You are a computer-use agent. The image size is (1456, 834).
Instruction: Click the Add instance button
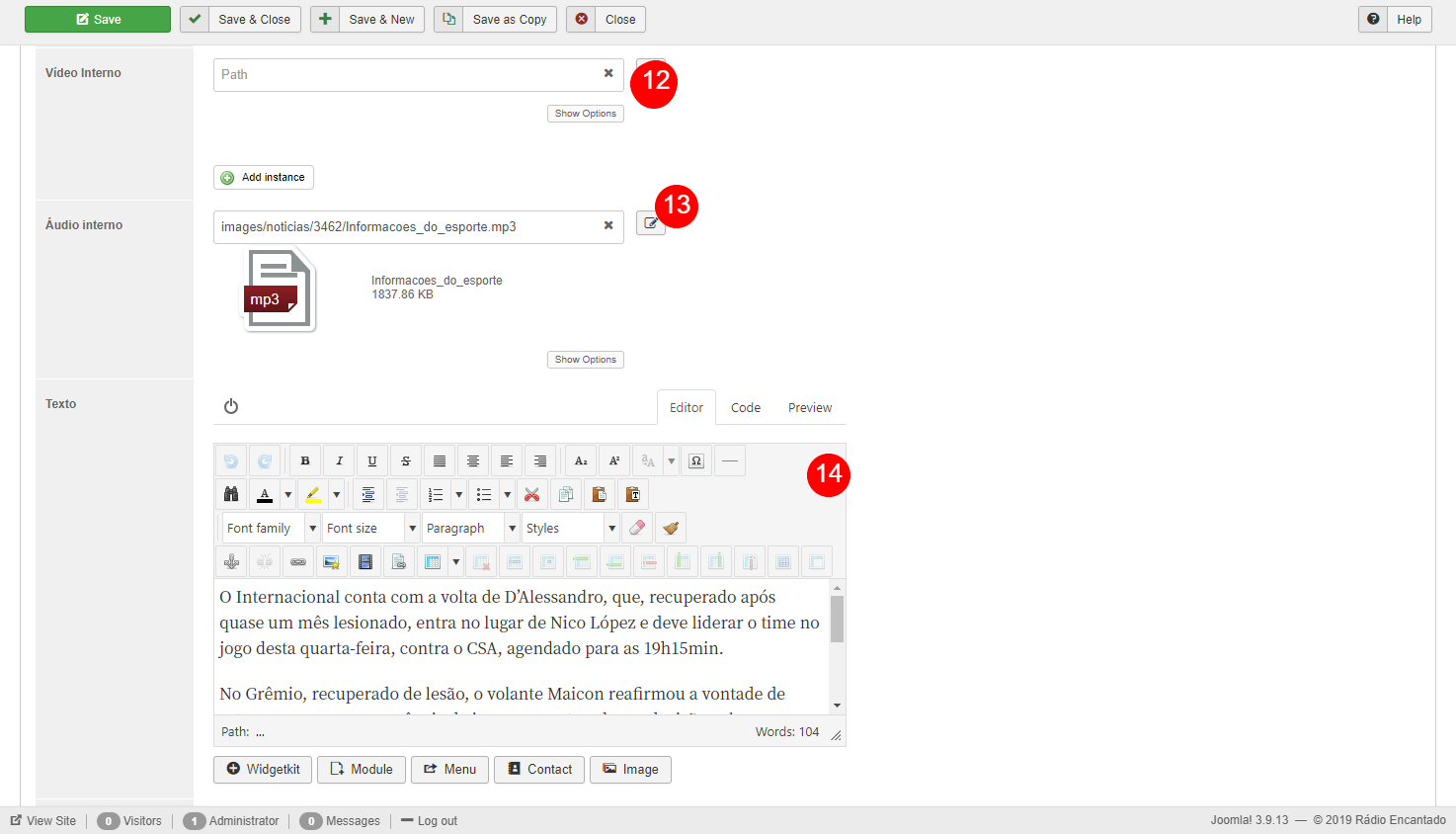tap(264, 177)
